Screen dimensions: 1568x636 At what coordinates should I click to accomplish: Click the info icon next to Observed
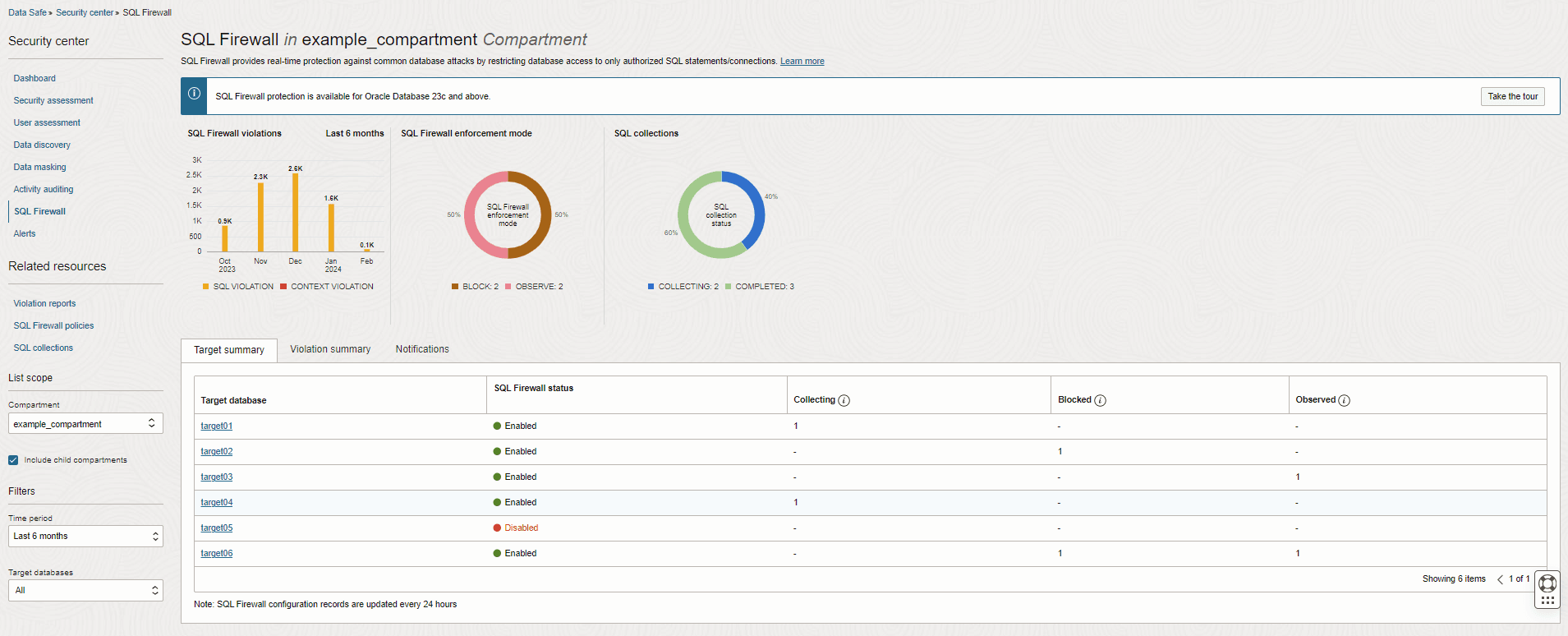coord(1344,401)
